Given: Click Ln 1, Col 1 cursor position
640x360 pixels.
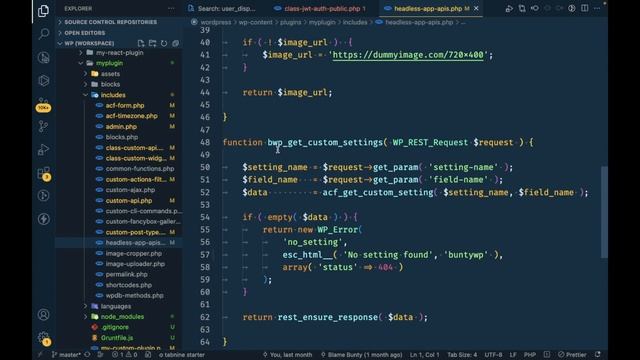Looking at the screenshot, I should pyautogui.click(x=424, y=355).
